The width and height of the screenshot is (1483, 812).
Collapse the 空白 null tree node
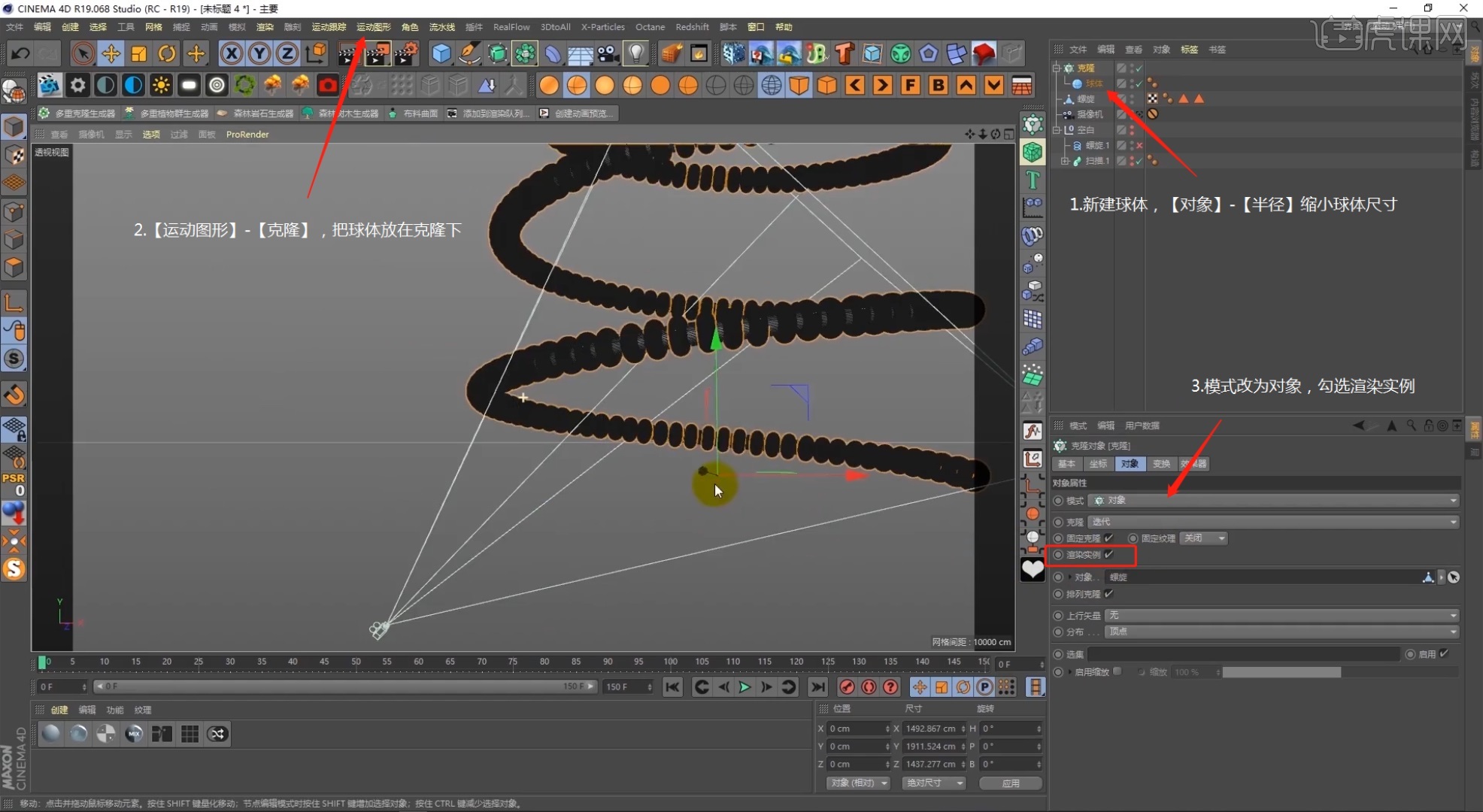point(1057,129)
